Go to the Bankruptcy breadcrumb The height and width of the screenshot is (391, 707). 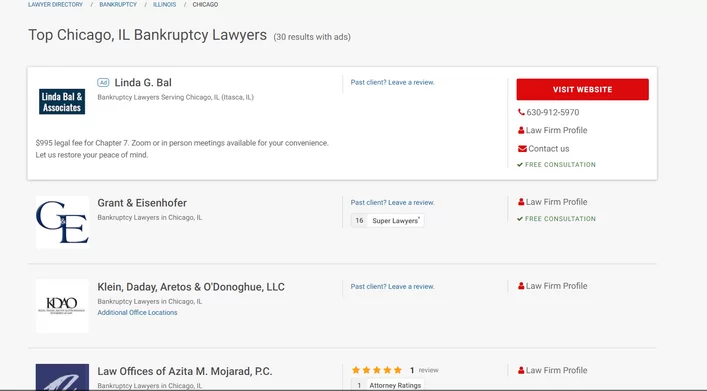118,5
